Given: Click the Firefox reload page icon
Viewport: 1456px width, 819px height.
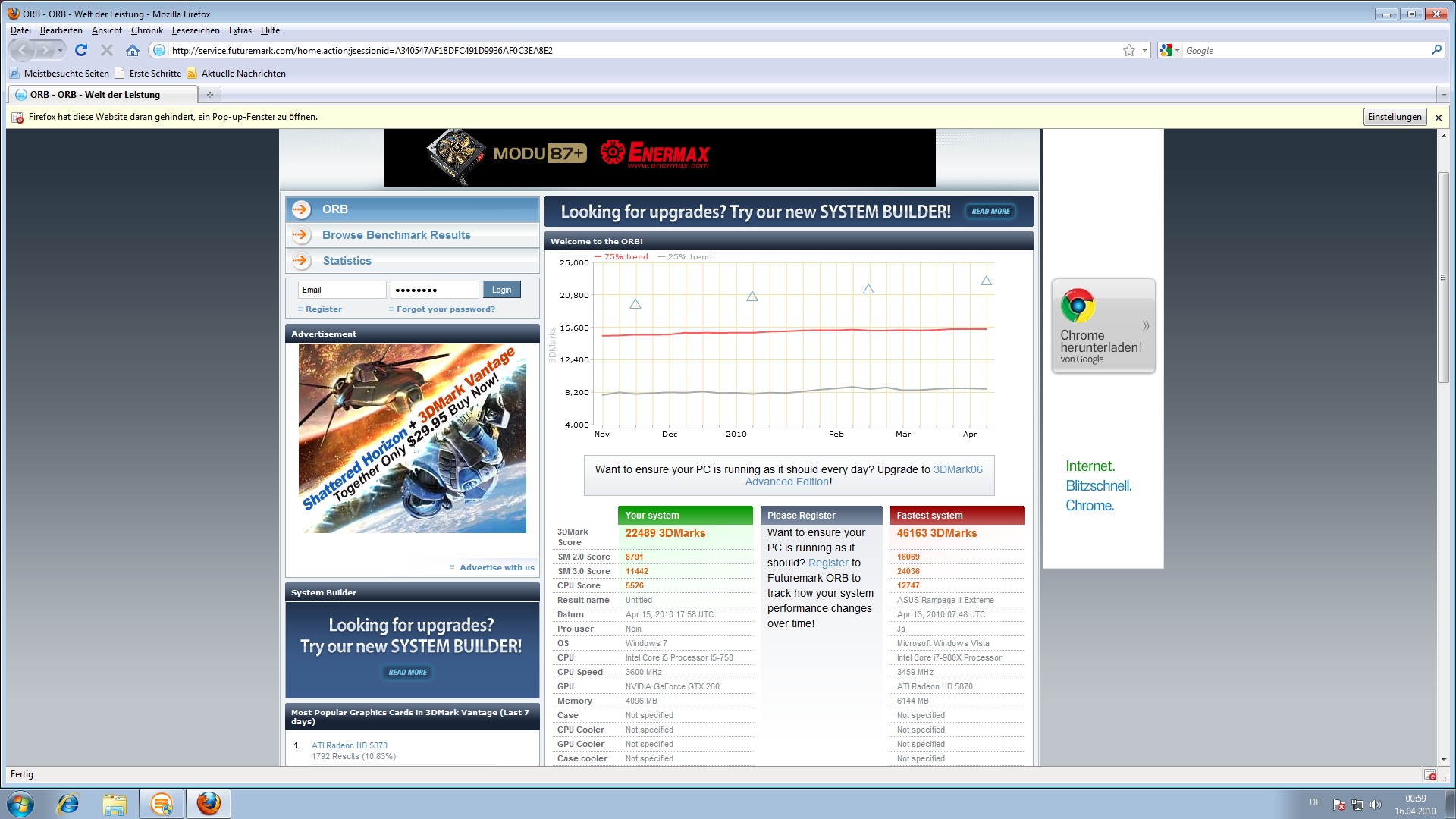Looking at the screenshot, I should pyautogui.click(x=81, y=50).
